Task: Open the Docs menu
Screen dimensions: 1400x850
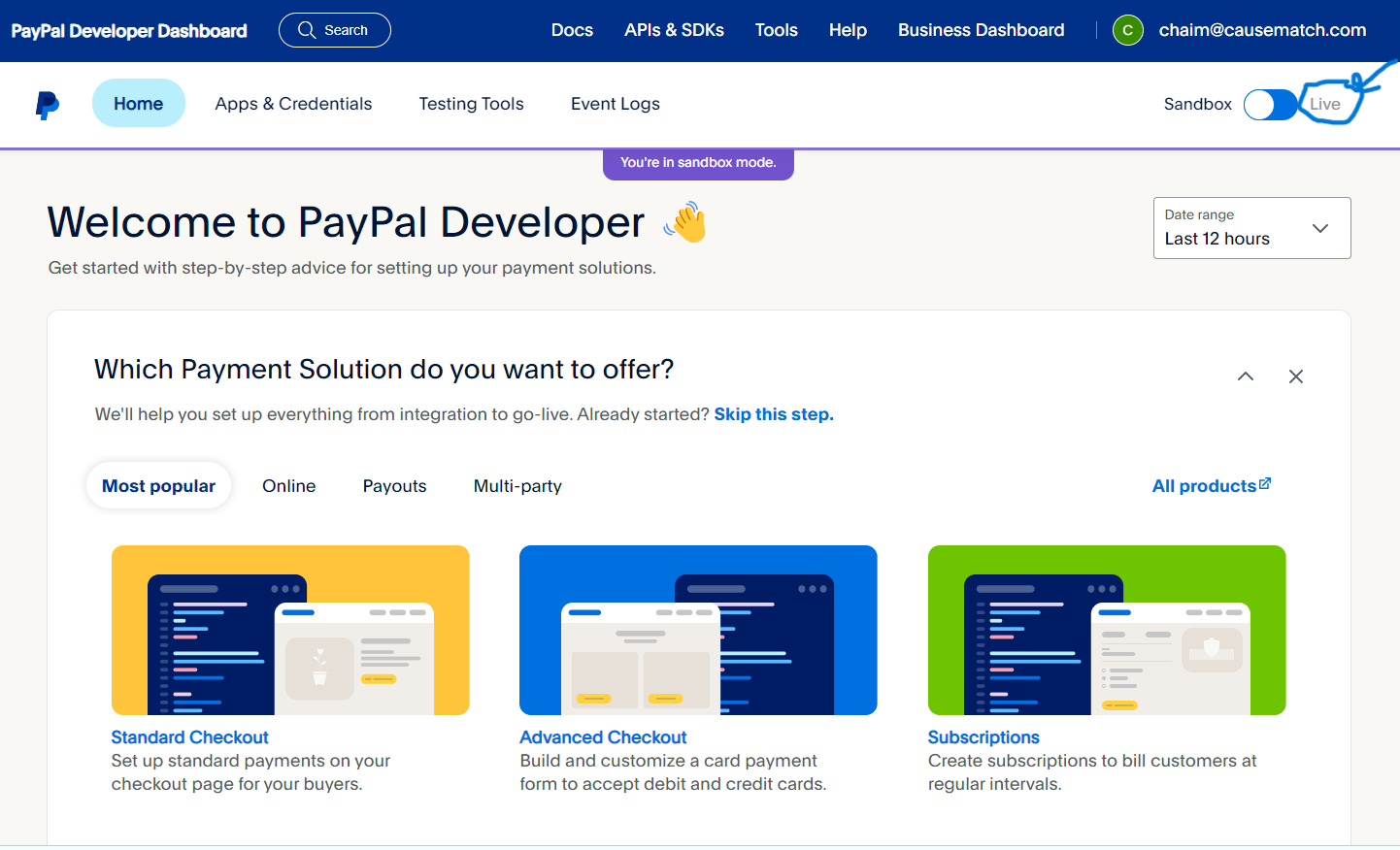Action: point(572,30)
